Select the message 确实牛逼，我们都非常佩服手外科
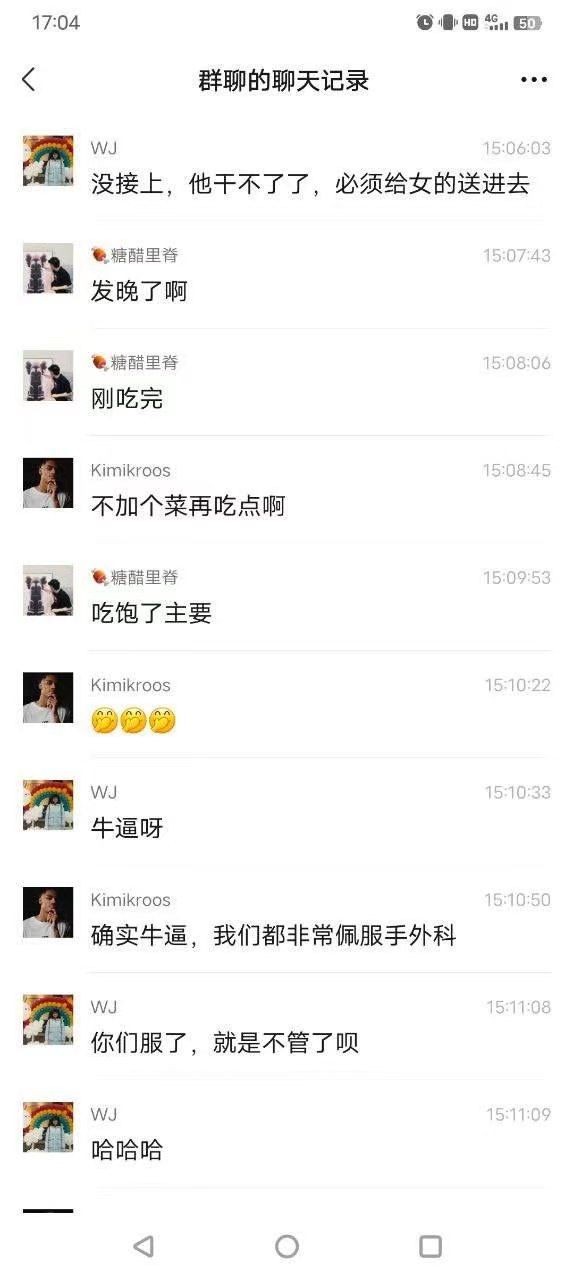This screenshot has width=574, height=1280. [x=274, y=936]
